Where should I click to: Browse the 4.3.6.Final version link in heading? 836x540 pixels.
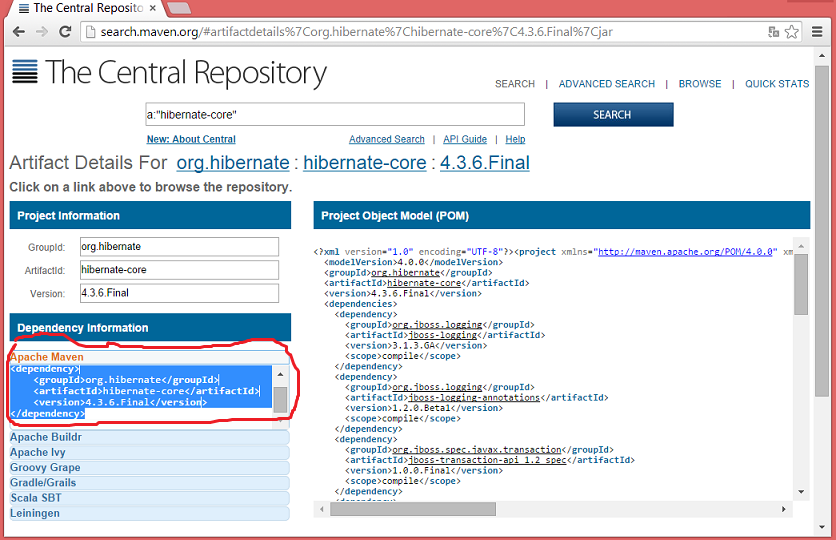[x=485, y=163]
